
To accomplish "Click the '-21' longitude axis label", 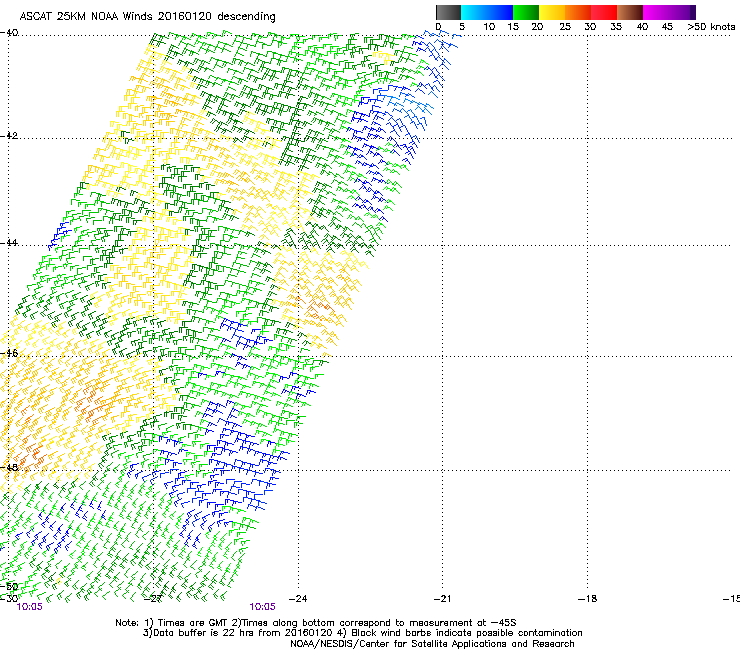I will tap(442, 599).
